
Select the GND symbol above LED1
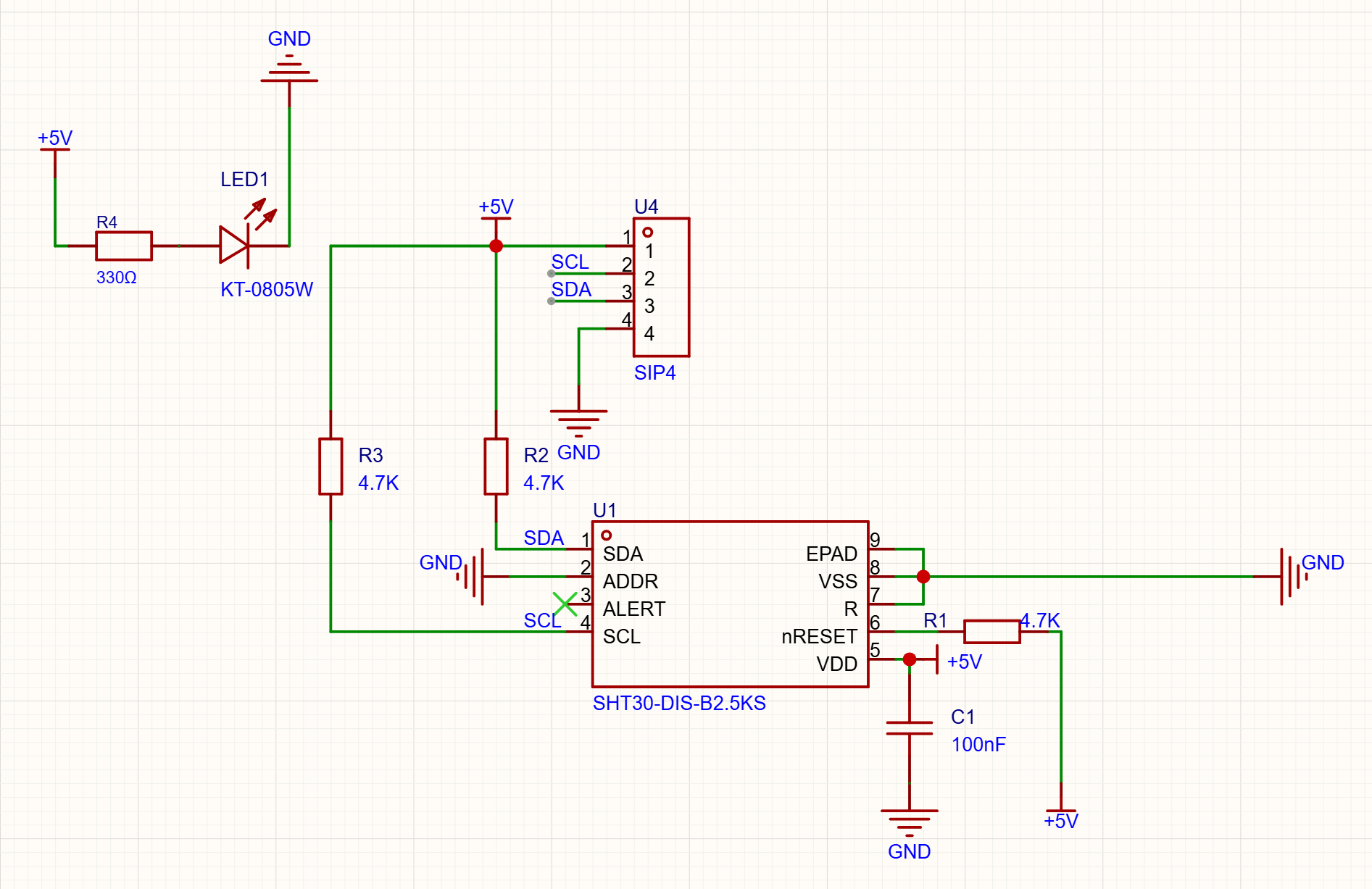click(289, 68)
